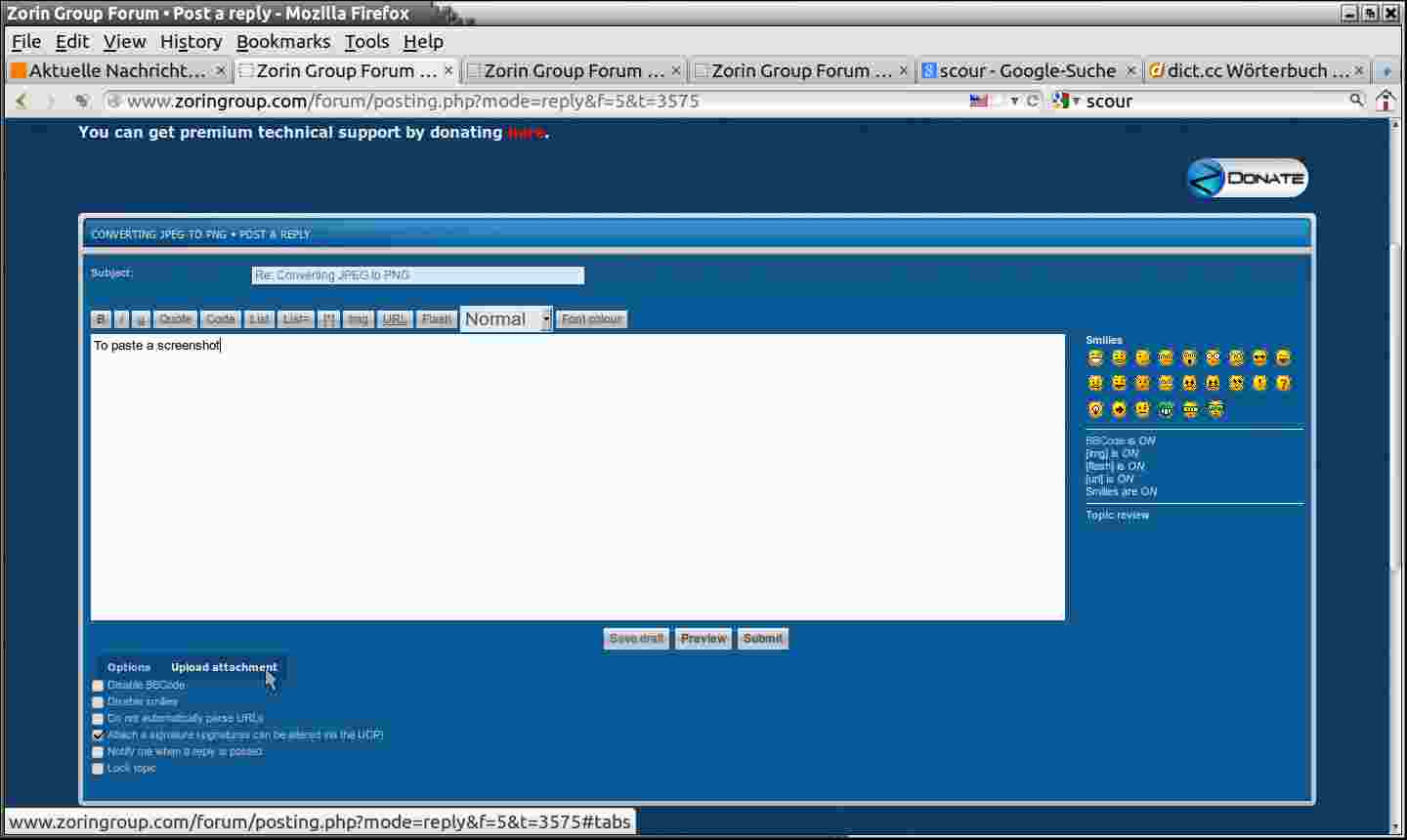Click the reload page icon
Image resolution: width=1407 pixels, height=840 pixels.
1032,101
